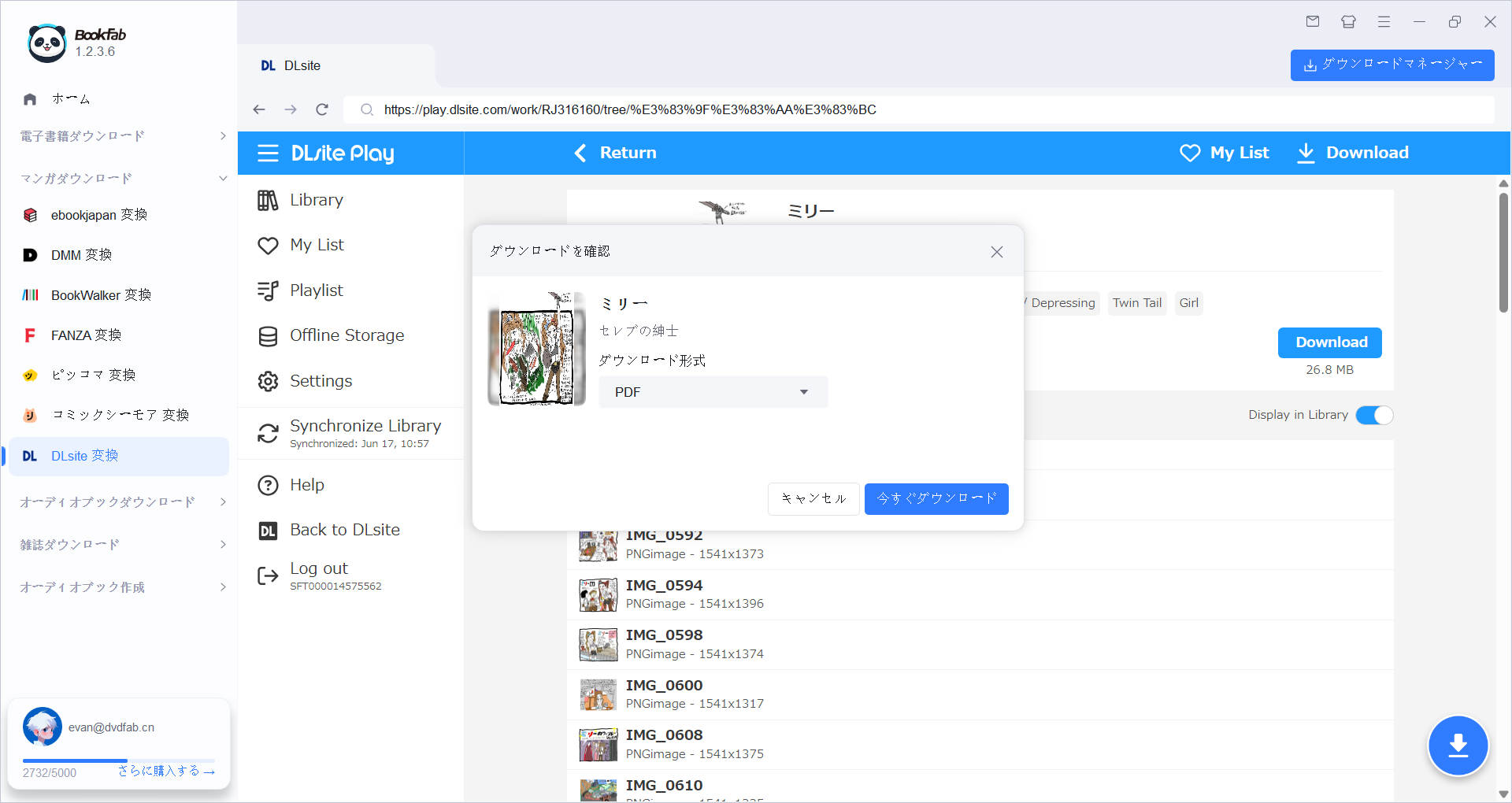
Task: Toggle the DLsite Play hamburger menu
Action: click(x=268, y=154)
